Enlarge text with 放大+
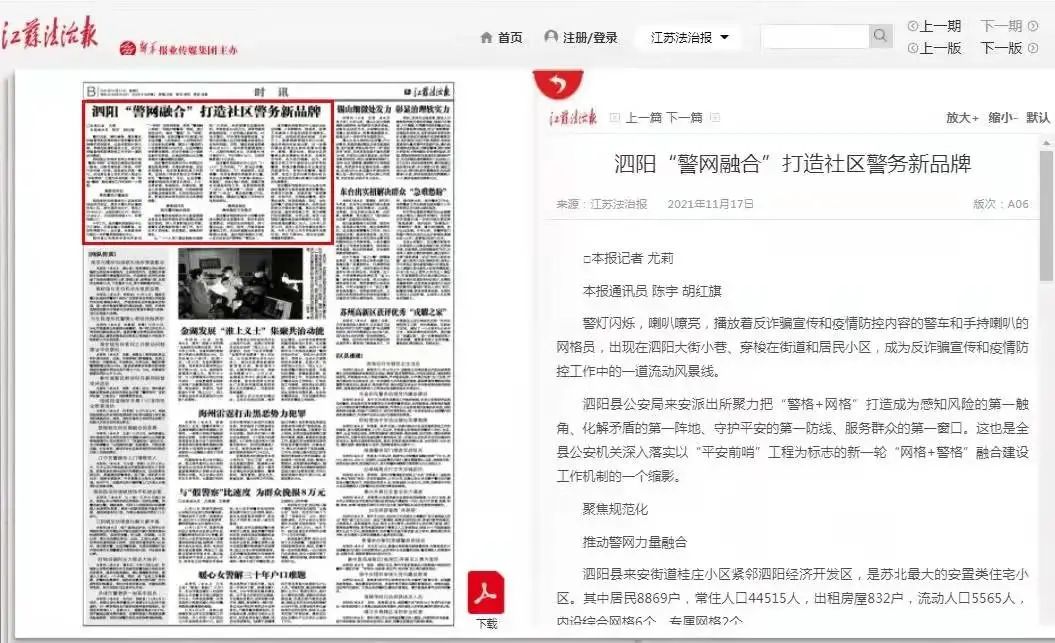1055x643 pixels. [962, 118]
